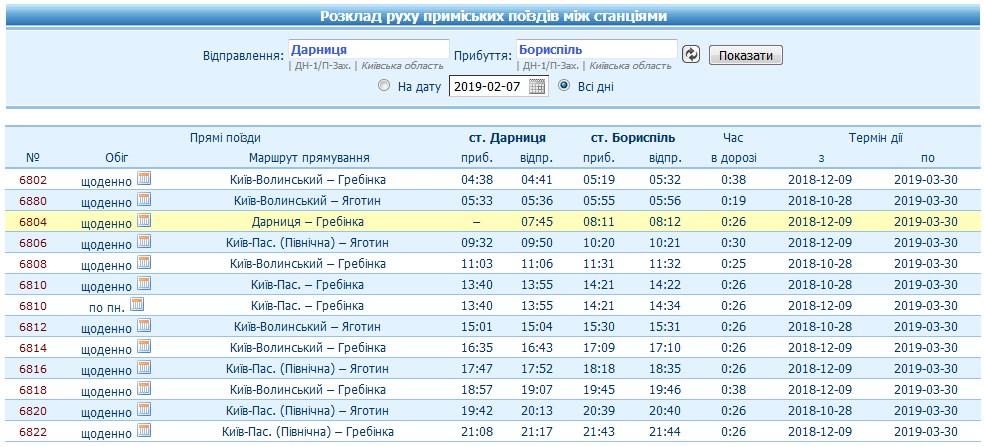Open the date picker calendar icon
Image resolution: width=984 pixels, height=447 pixels.
coord(537,87)
